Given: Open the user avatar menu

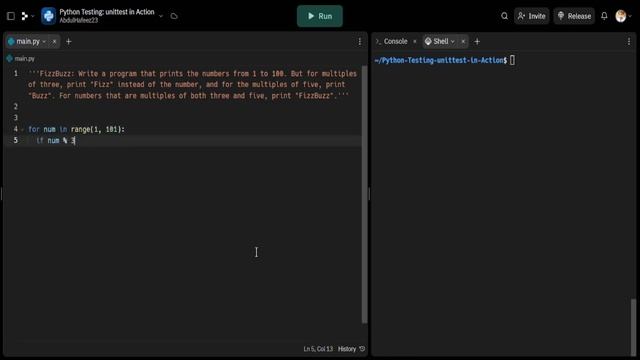Looking at the screenshot, I should click(621, 16).
